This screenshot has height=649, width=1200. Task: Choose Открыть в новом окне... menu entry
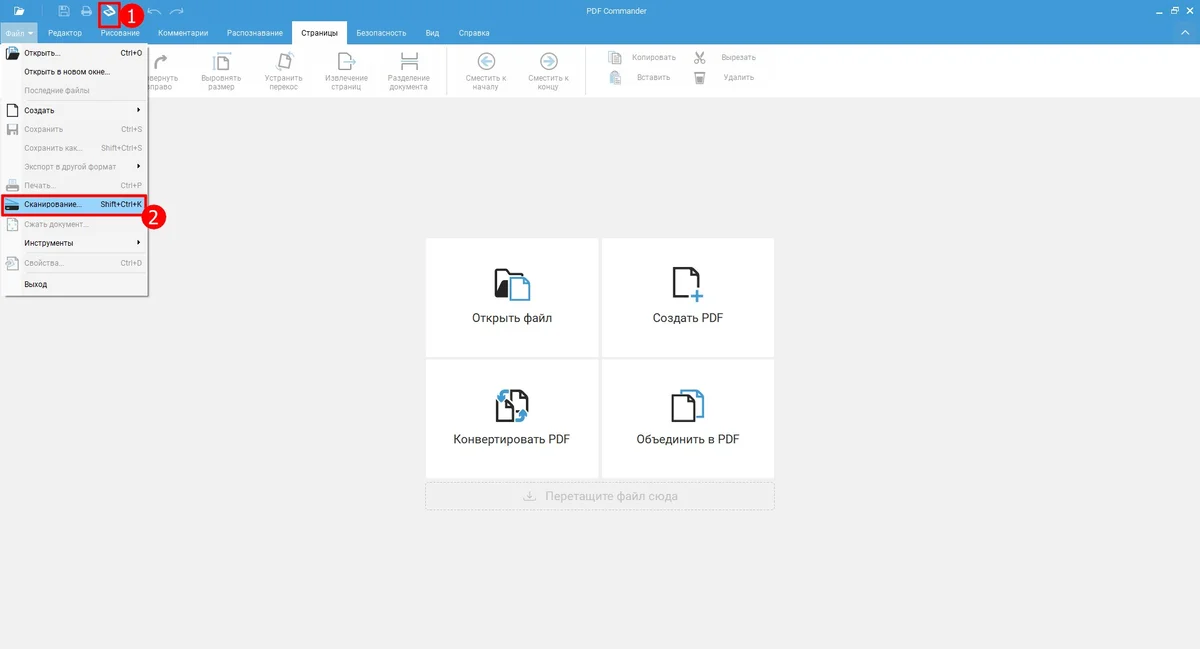pos(76,72)
